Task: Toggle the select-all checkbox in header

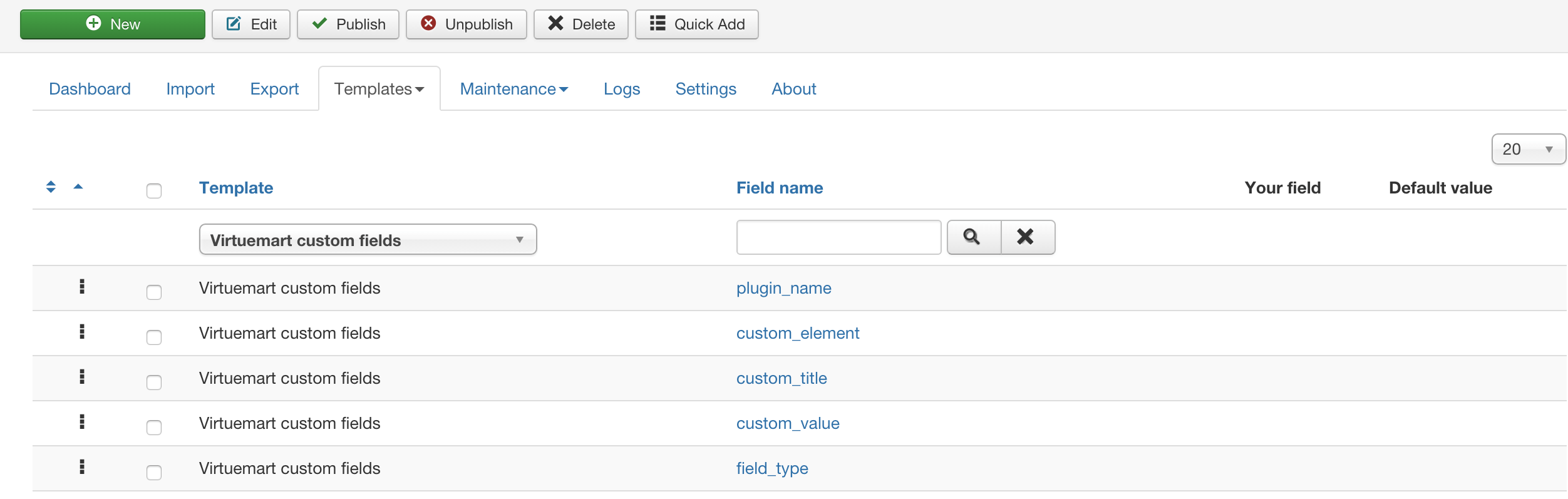Action: [x=154, y=190]
